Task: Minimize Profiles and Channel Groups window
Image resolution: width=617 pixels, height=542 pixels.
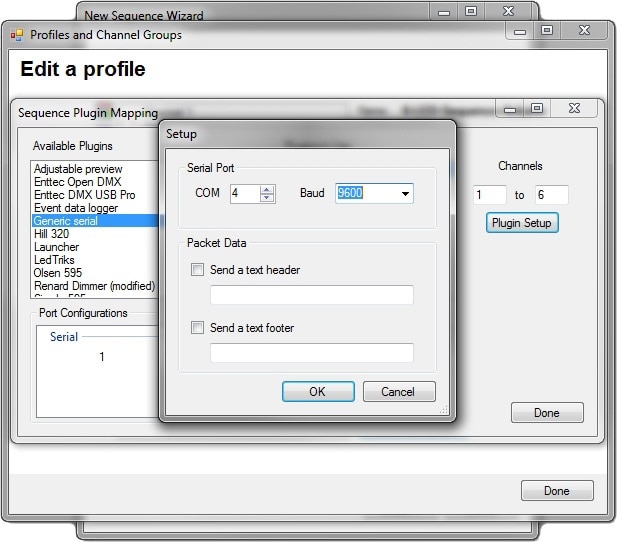Action: (520, 31)
